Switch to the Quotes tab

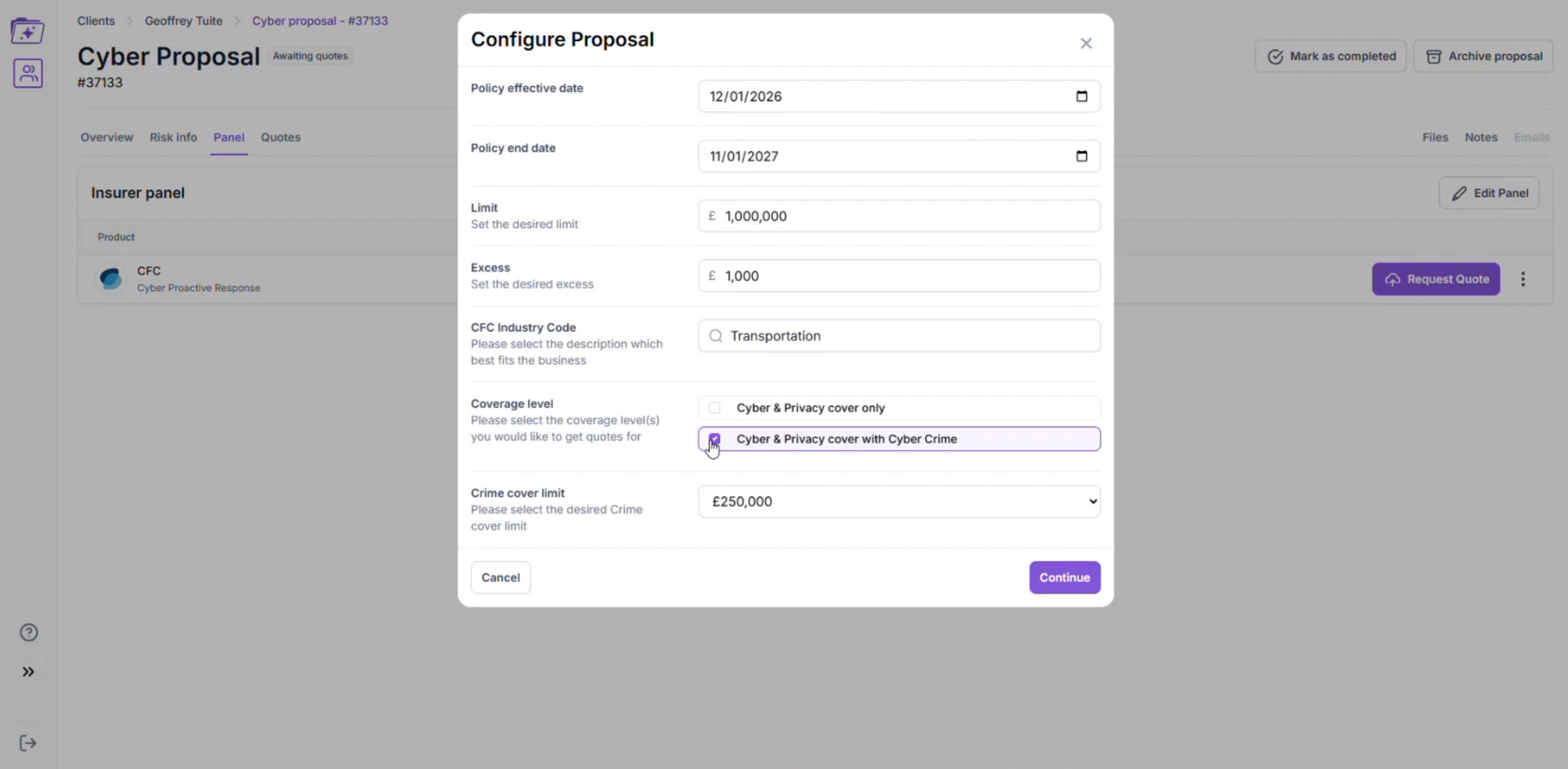pos(280,137)
